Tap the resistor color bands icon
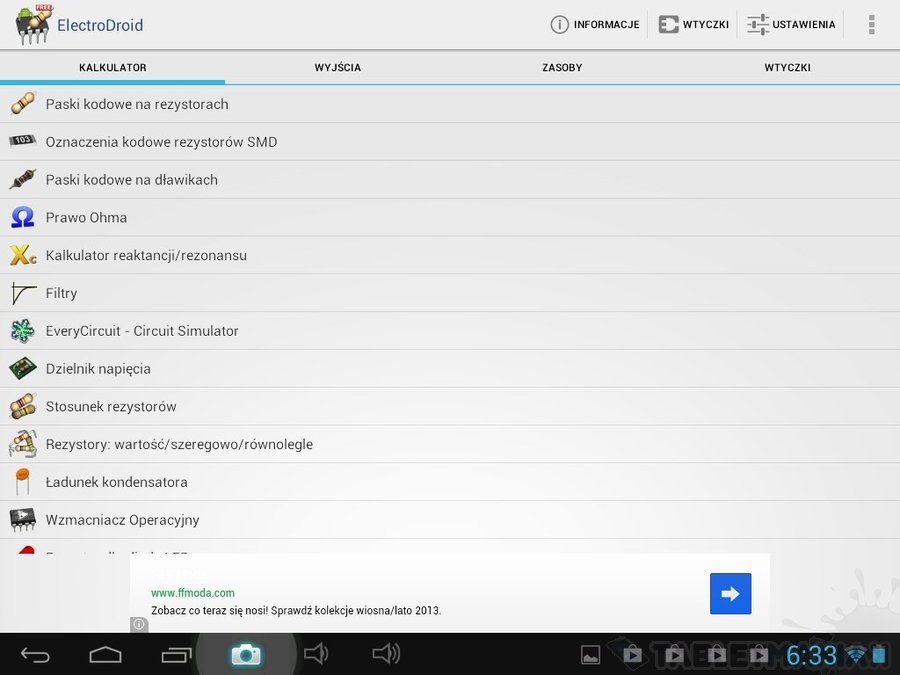900x675 pixels. tap(22, 104)
